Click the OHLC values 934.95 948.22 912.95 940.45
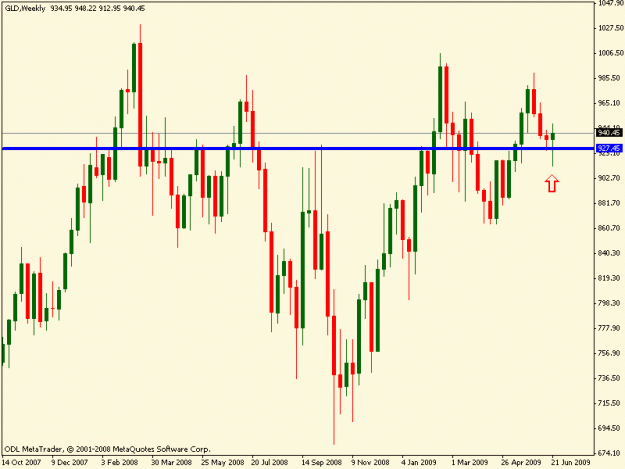 coord(98,8)
